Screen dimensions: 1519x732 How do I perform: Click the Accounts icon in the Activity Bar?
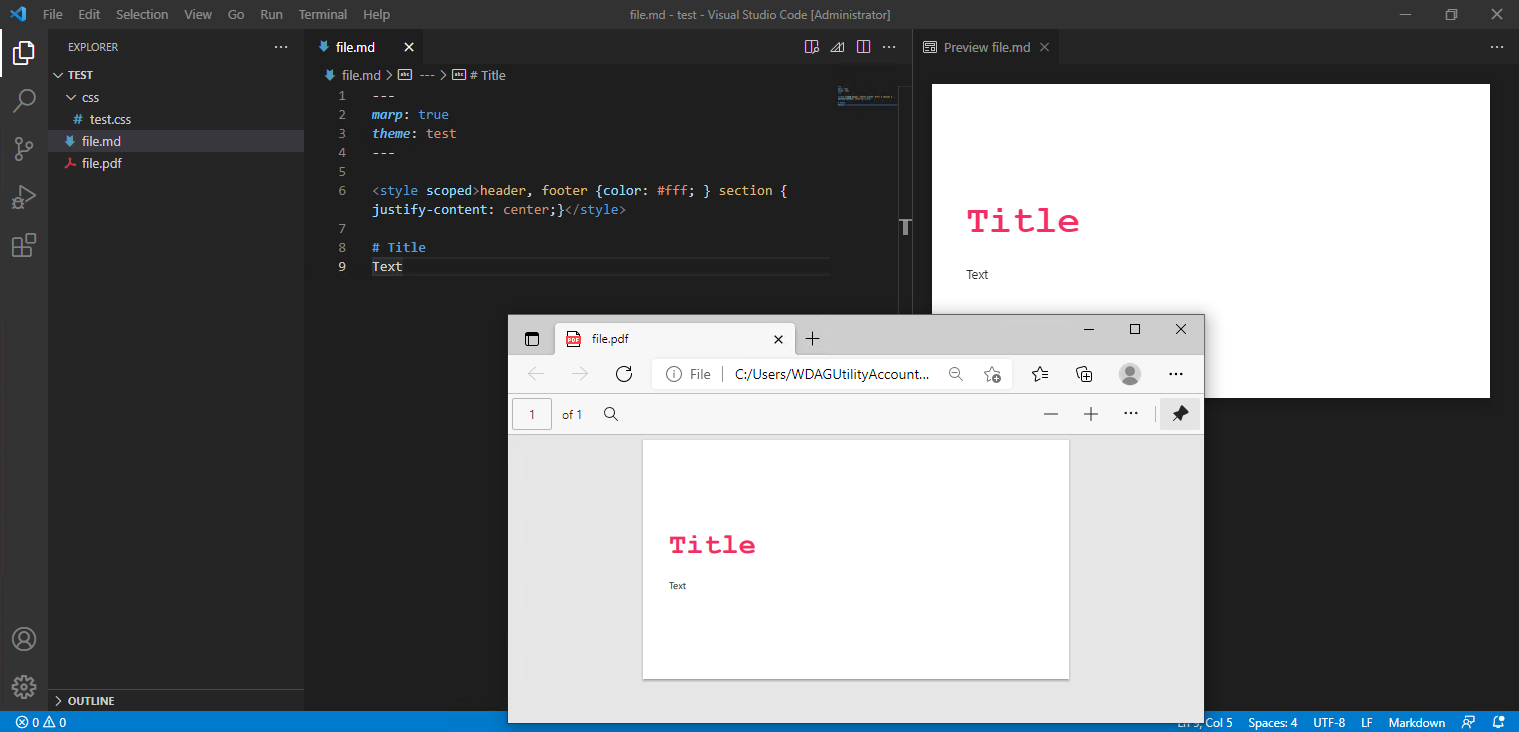pos(24,638)
